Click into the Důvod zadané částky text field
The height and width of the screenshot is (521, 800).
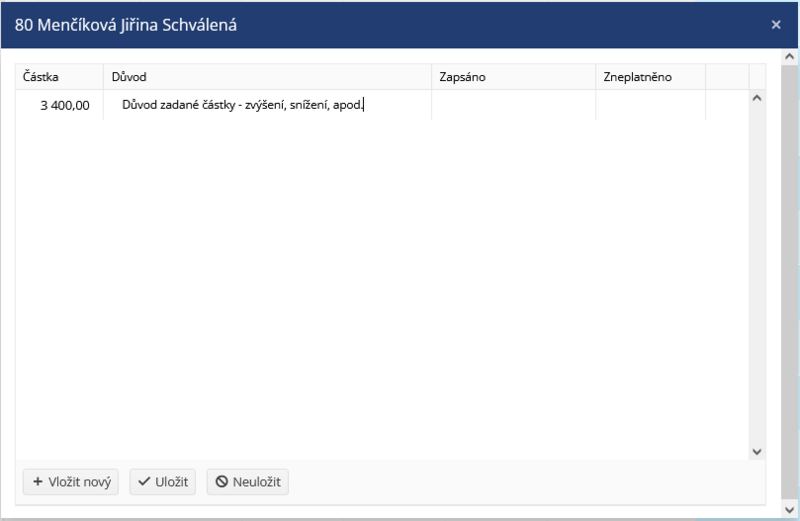(267, 105)
